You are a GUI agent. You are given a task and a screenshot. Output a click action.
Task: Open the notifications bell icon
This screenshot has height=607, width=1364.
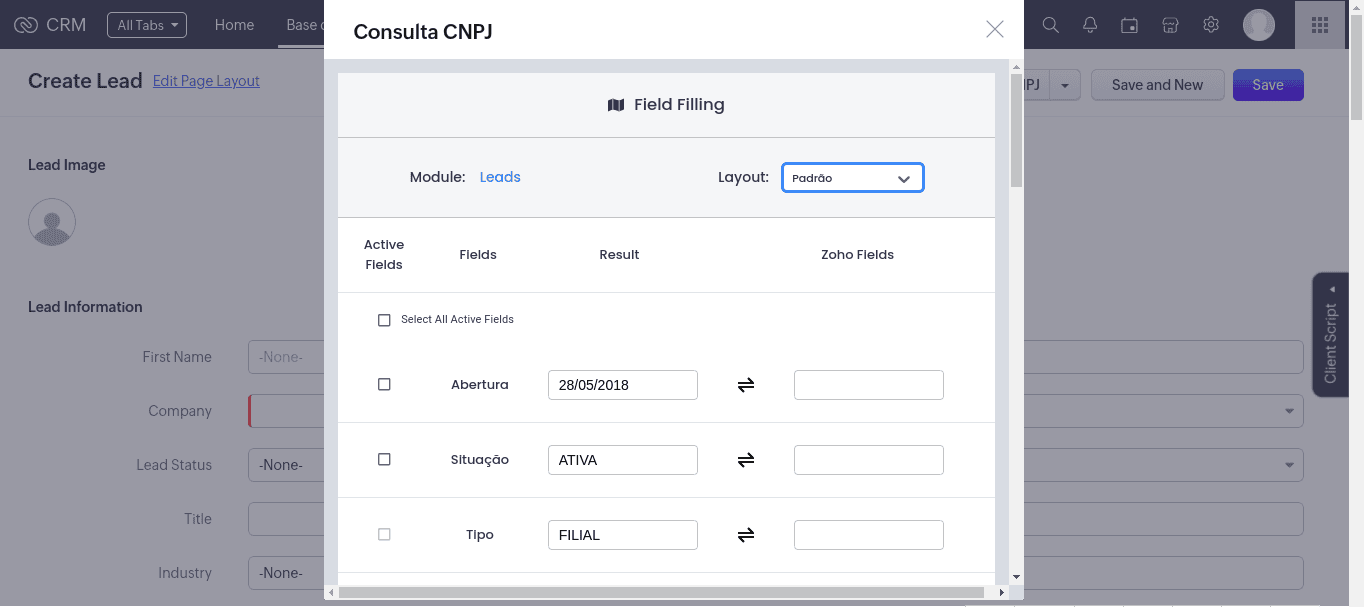[1090, 25]
